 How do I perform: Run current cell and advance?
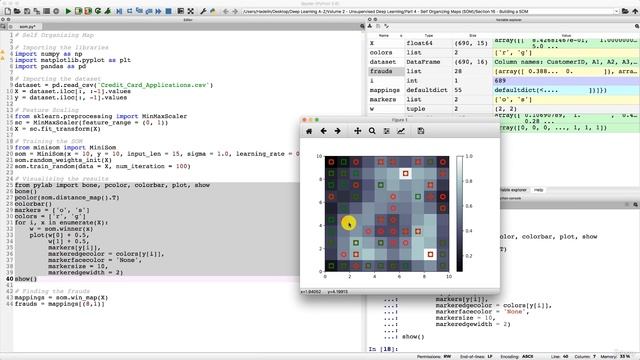point(88,11)
